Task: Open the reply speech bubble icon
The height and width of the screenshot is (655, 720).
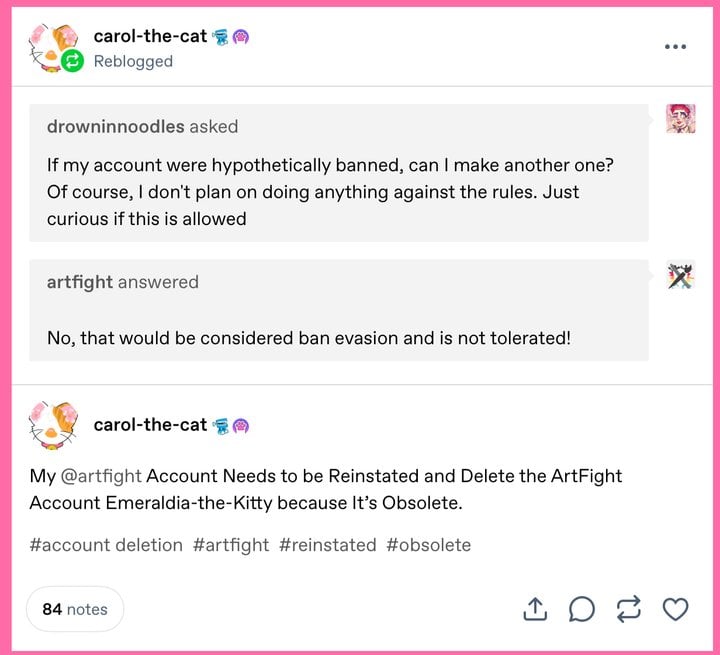Action: (582, 608)
